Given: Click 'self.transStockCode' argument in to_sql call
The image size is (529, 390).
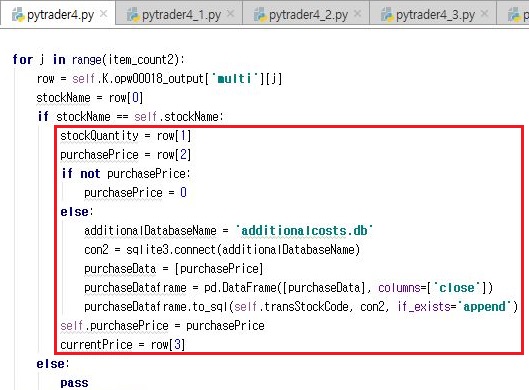Looking at the screenshot, I should (x=291, y=307).
